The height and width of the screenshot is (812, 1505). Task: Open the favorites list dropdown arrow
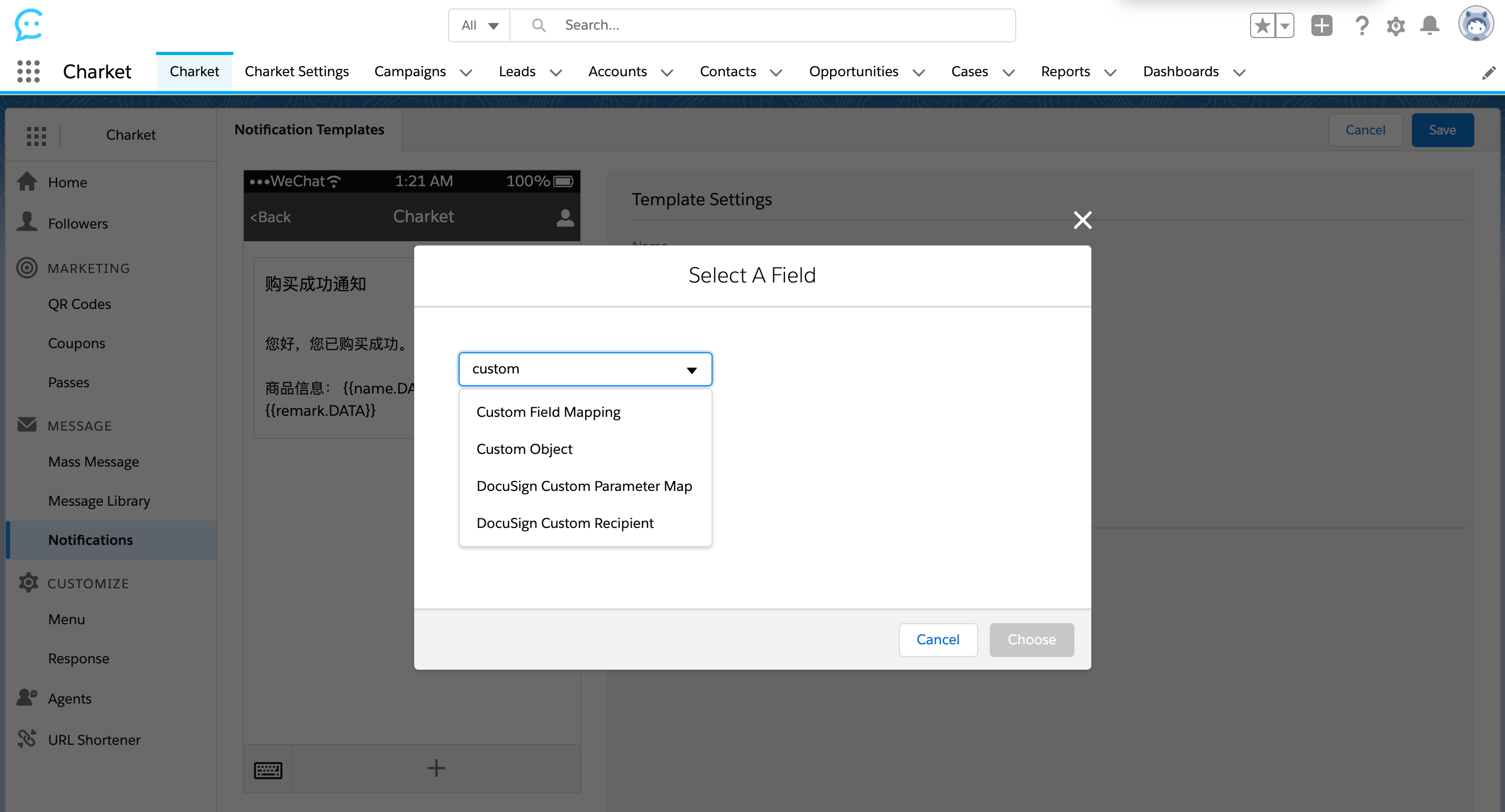tap(1285, 26)
